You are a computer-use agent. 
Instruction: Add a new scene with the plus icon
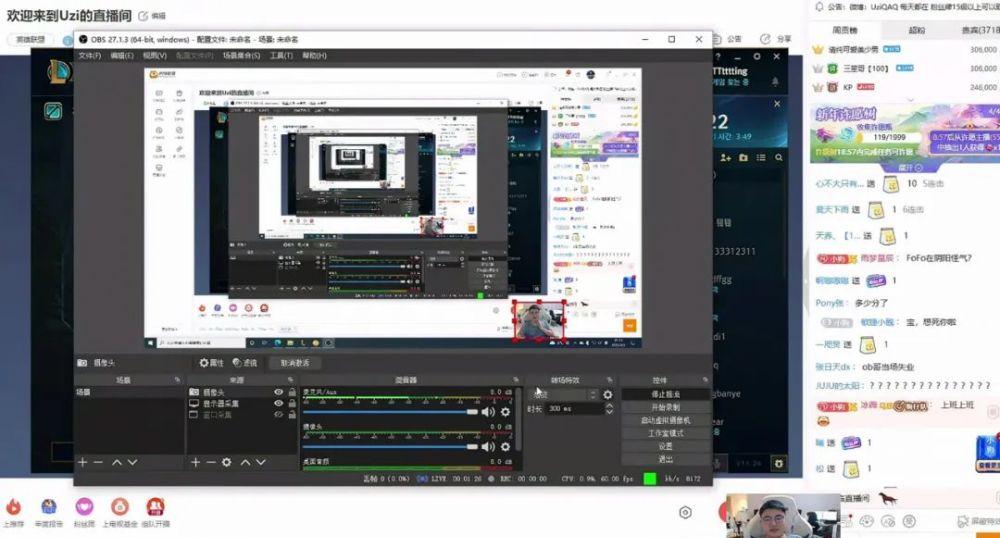pyautogui.click(x=82, y=462)
